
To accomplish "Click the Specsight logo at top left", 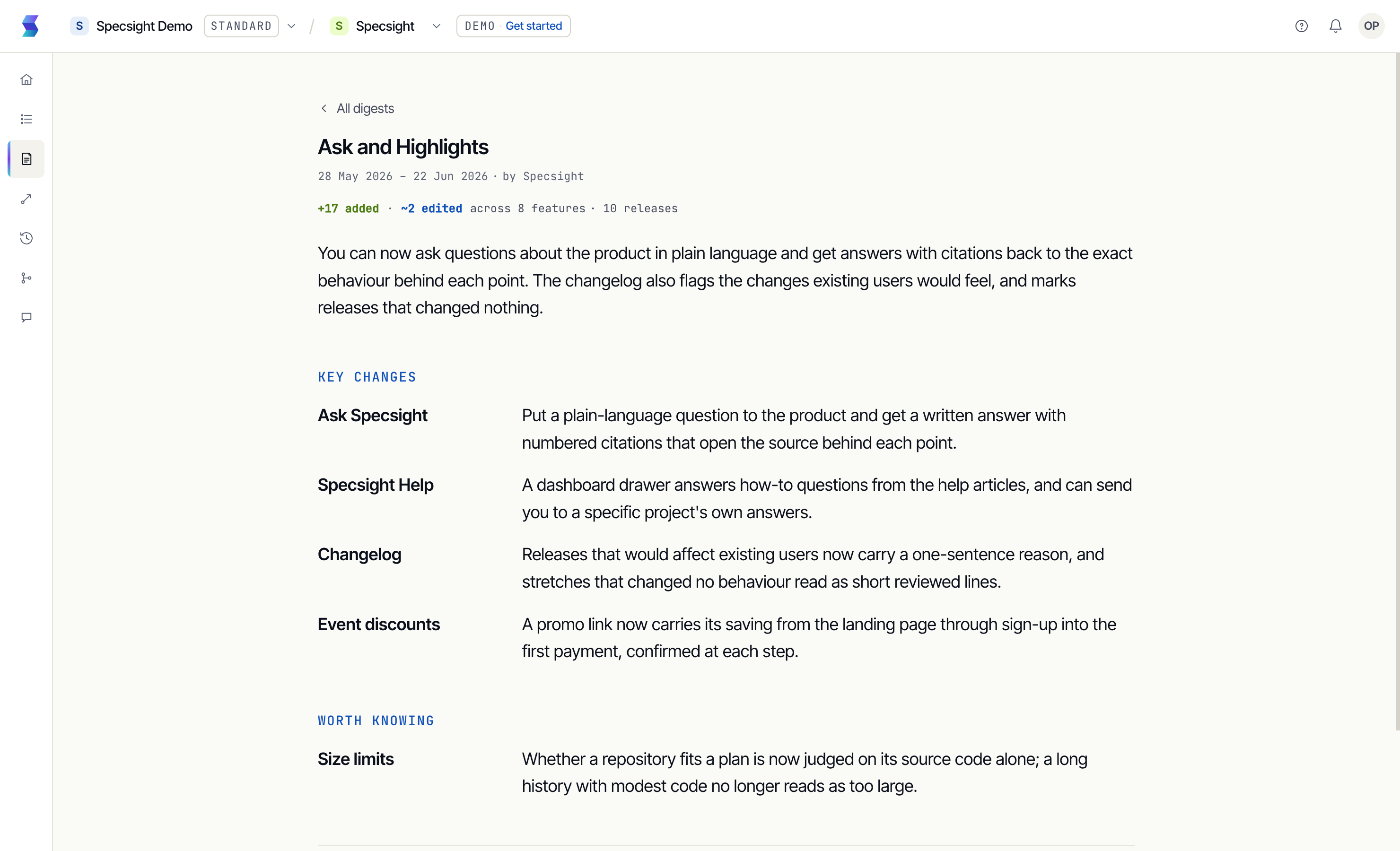I will point(30,26).
